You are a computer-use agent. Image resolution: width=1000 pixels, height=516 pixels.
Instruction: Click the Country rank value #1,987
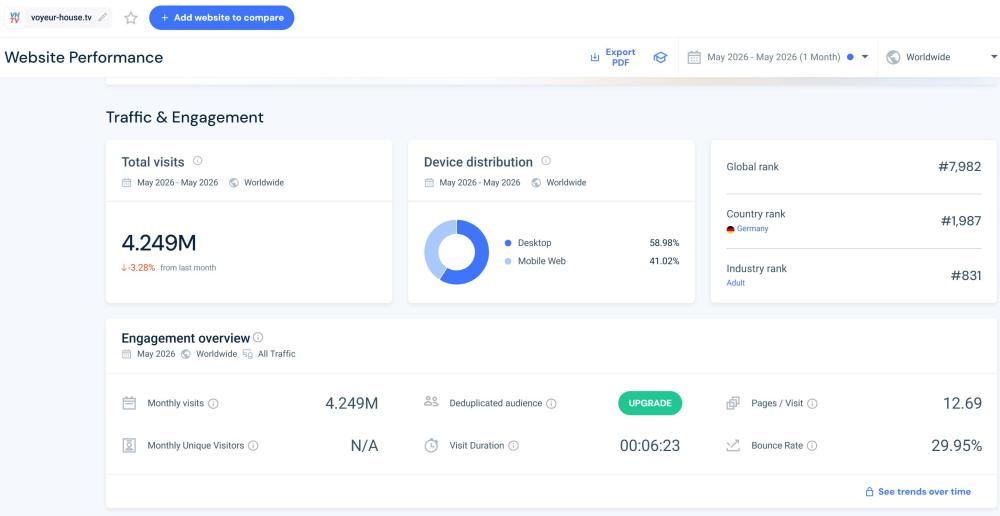[961, 221]
